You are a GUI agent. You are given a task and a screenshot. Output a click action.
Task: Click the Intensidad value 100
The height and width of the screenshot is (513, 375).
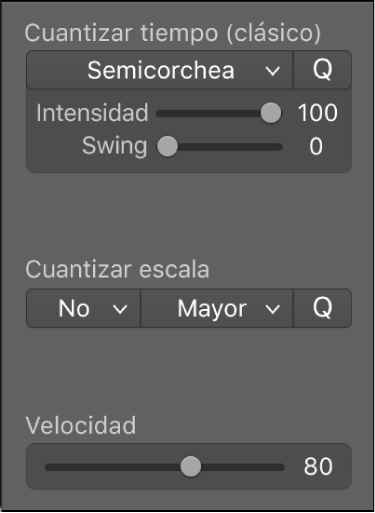coord(318,113)
